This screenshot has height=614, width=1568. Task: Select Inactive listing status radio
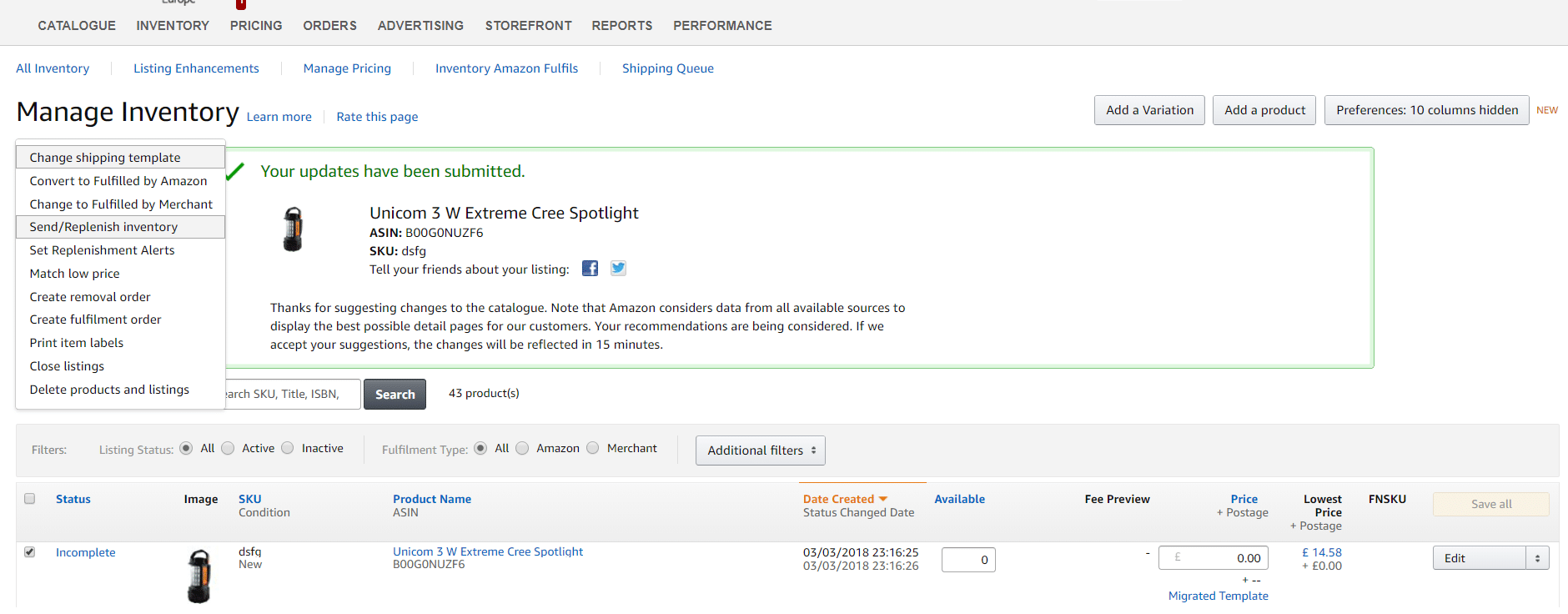click(288, 448)
